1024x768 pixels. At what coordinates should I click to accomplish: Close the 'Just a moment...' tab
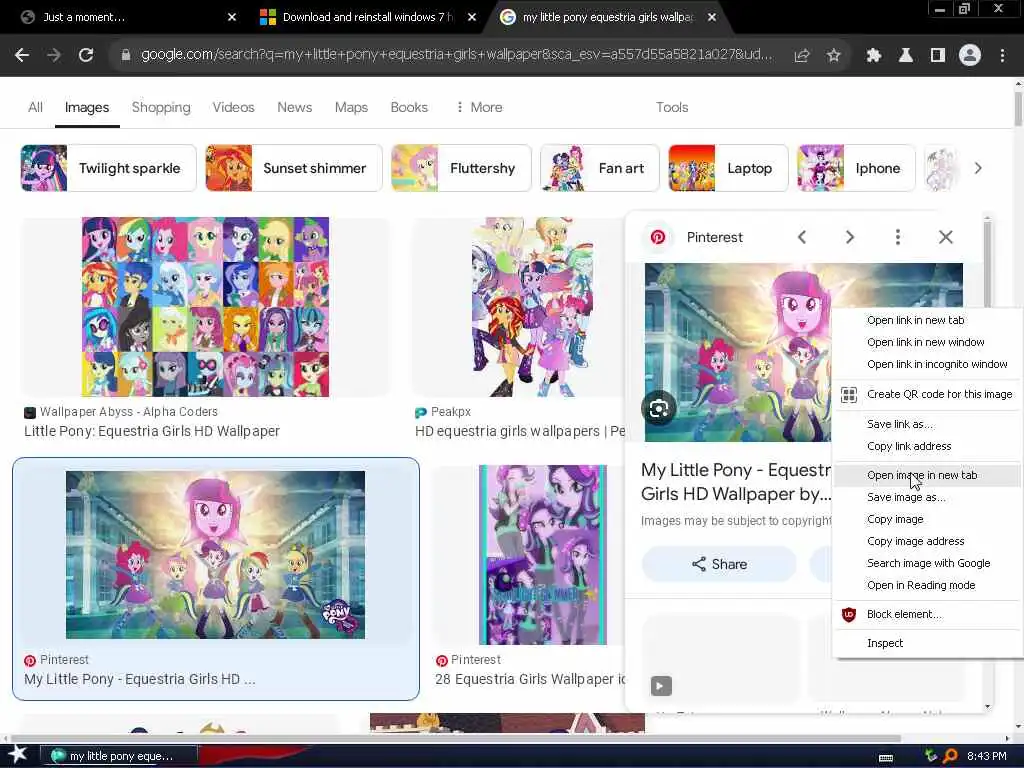232,18
